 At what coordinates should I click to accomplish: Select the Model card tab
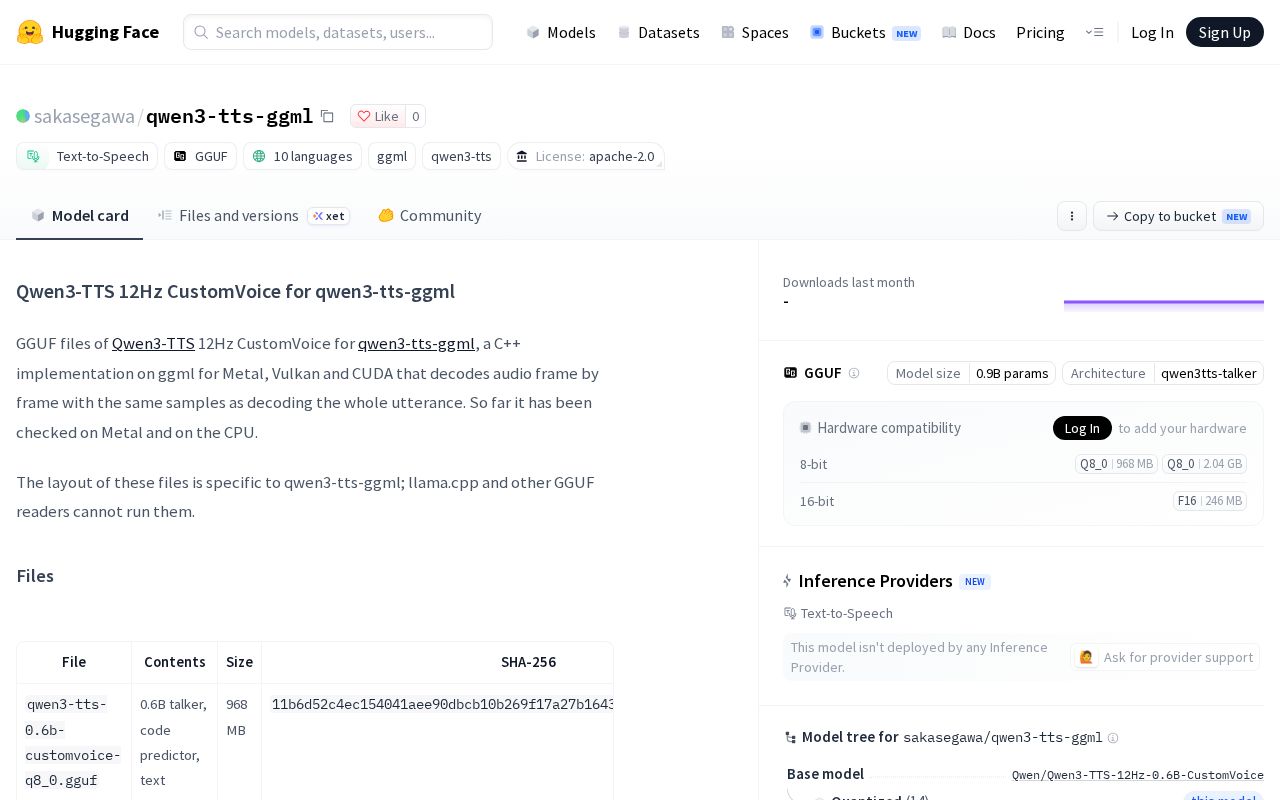tap(80, 215)
